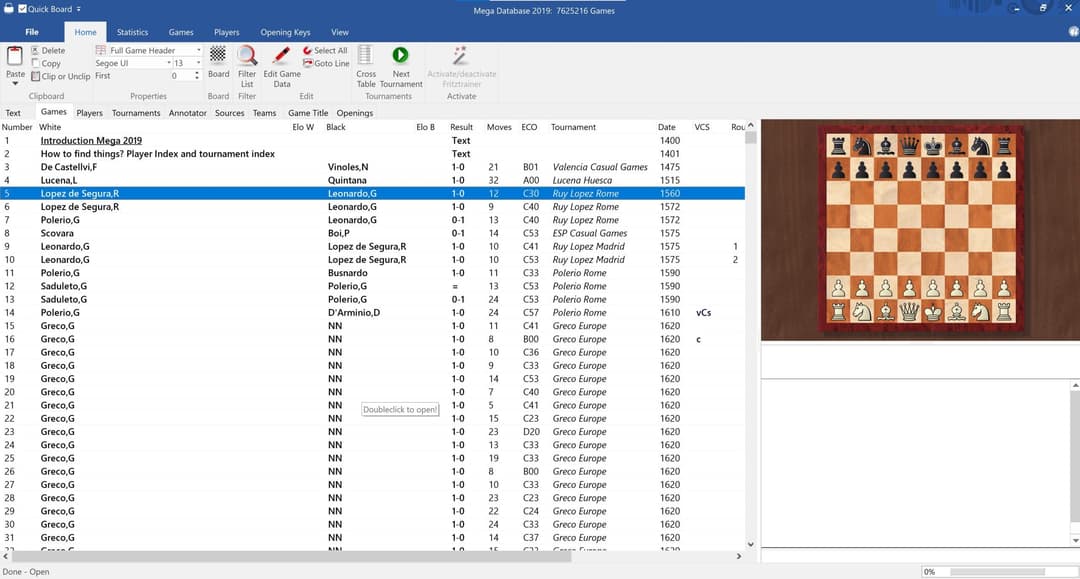This screenshot has width=1080, height=579.
Task: Open the Teams list tab
Action: click(264, 113)
